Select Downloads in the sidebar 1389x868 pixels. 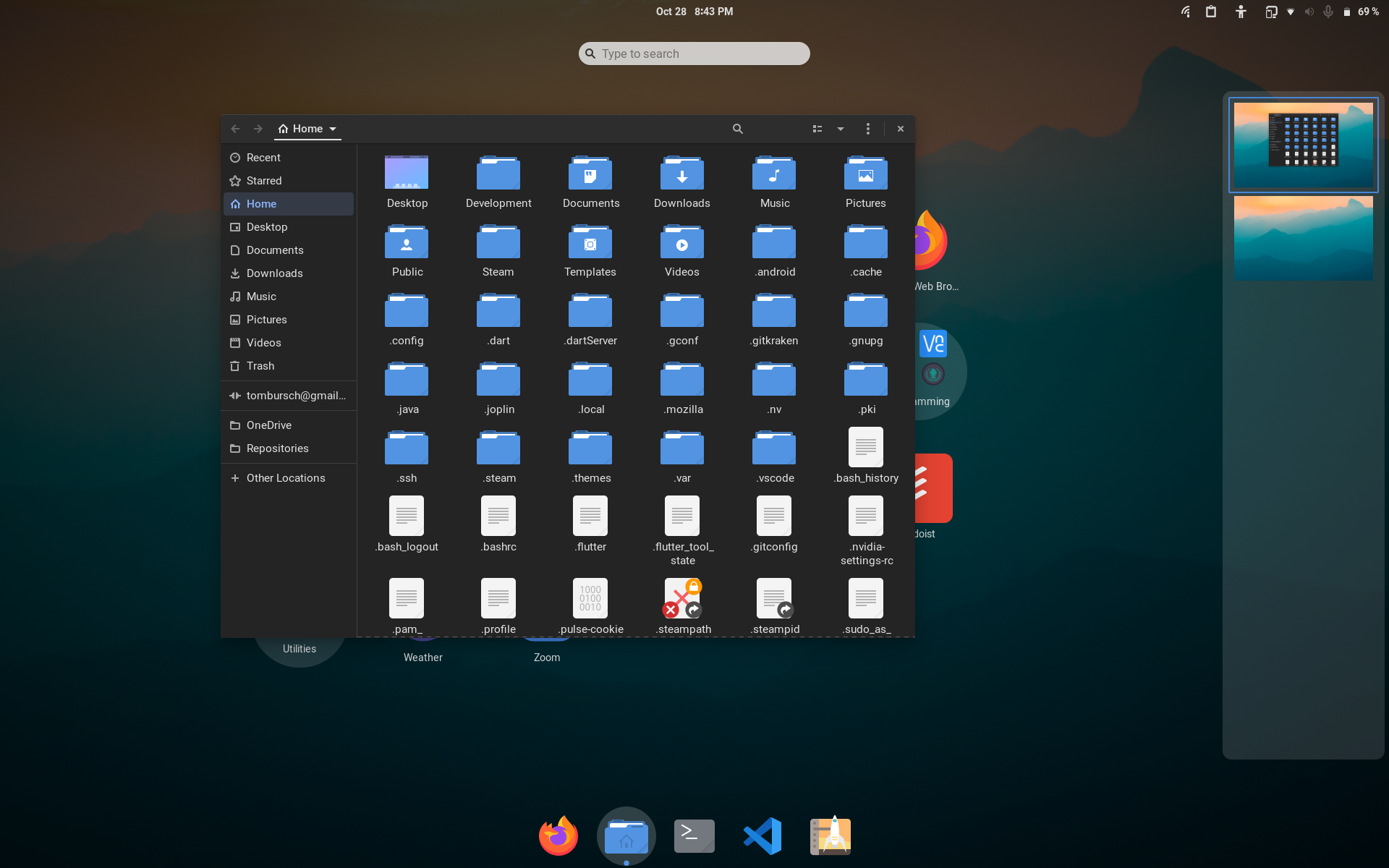point(289,273)
